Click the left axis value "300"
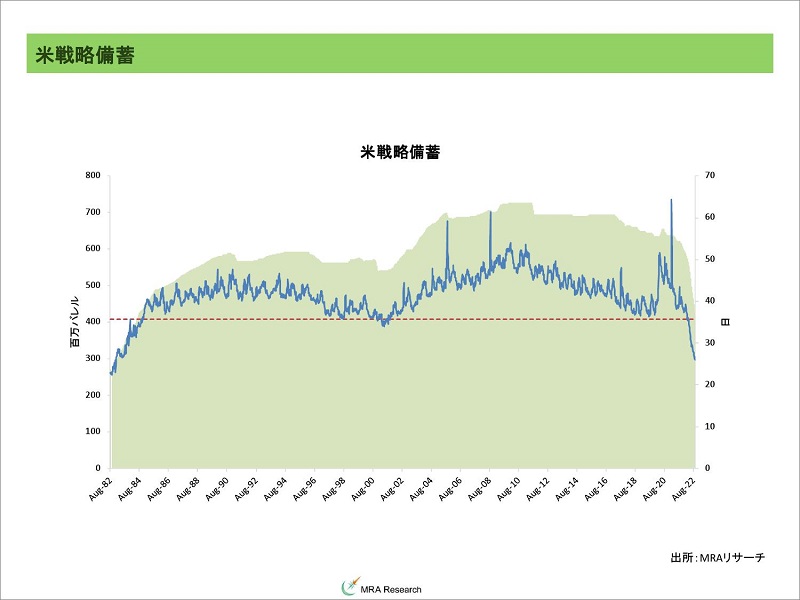The height and width of the screenshot is (600, 800). 93,358
